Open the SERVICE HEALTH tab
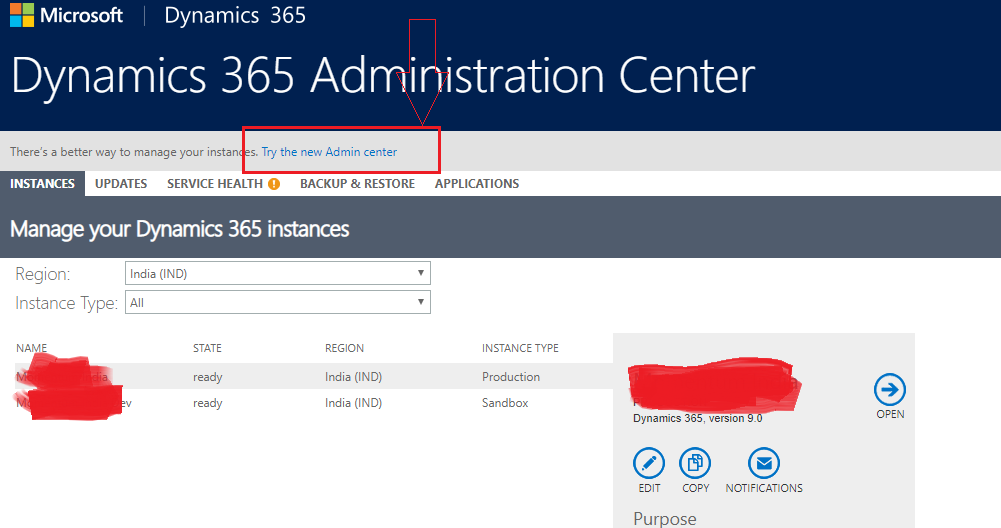The width and height of the screenshot is (1001, 528). [x=215, y=184]
